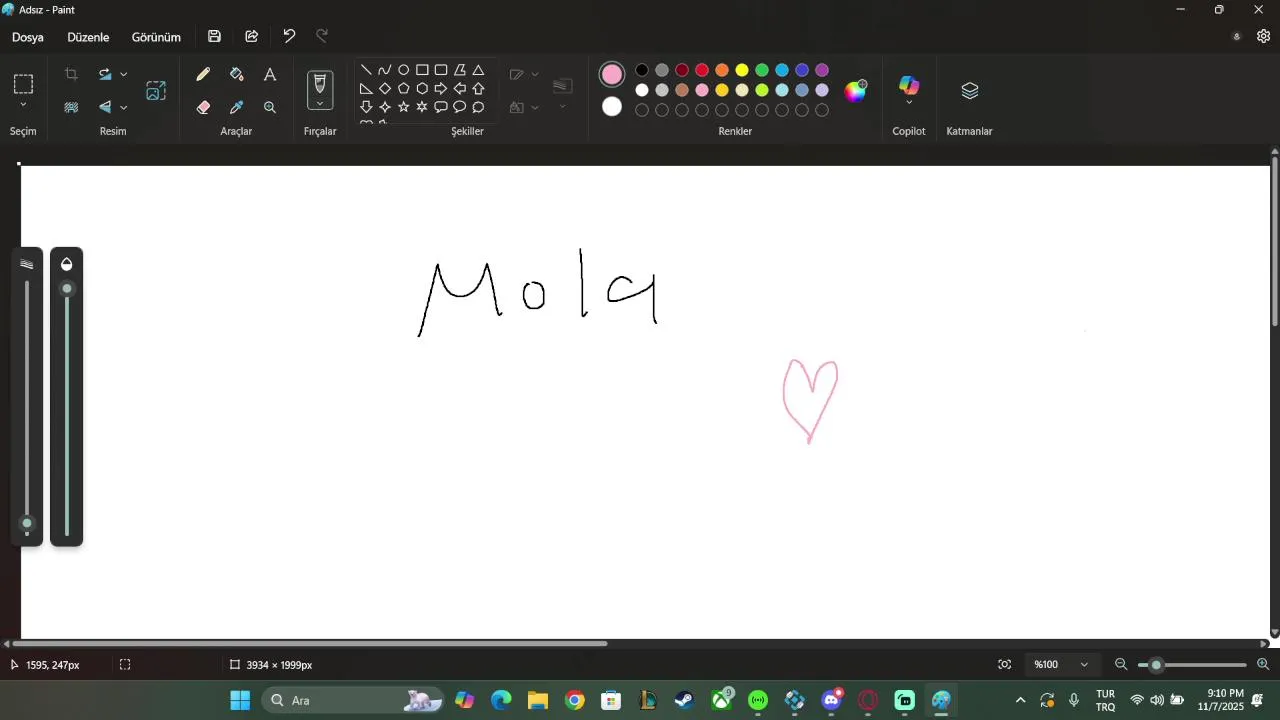Select the curve shape
This screenshot has width=1280, height=720.
coord(385,70)
